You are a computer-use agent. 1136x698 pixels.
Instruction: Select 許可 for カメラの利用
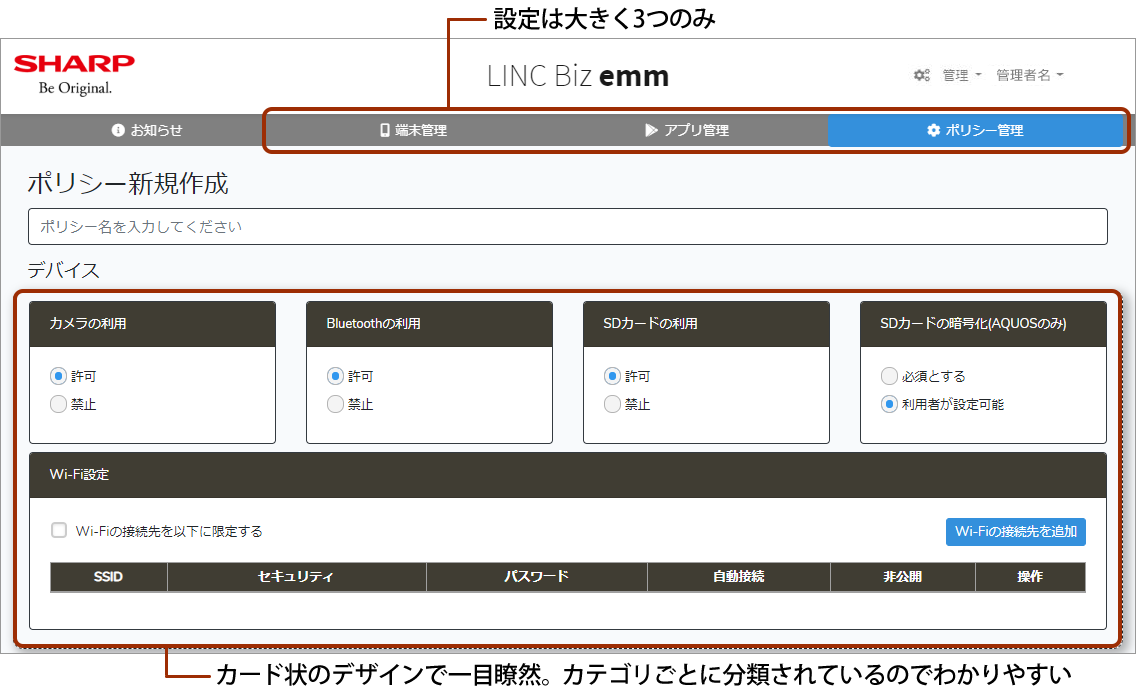[x=58, y=376]
